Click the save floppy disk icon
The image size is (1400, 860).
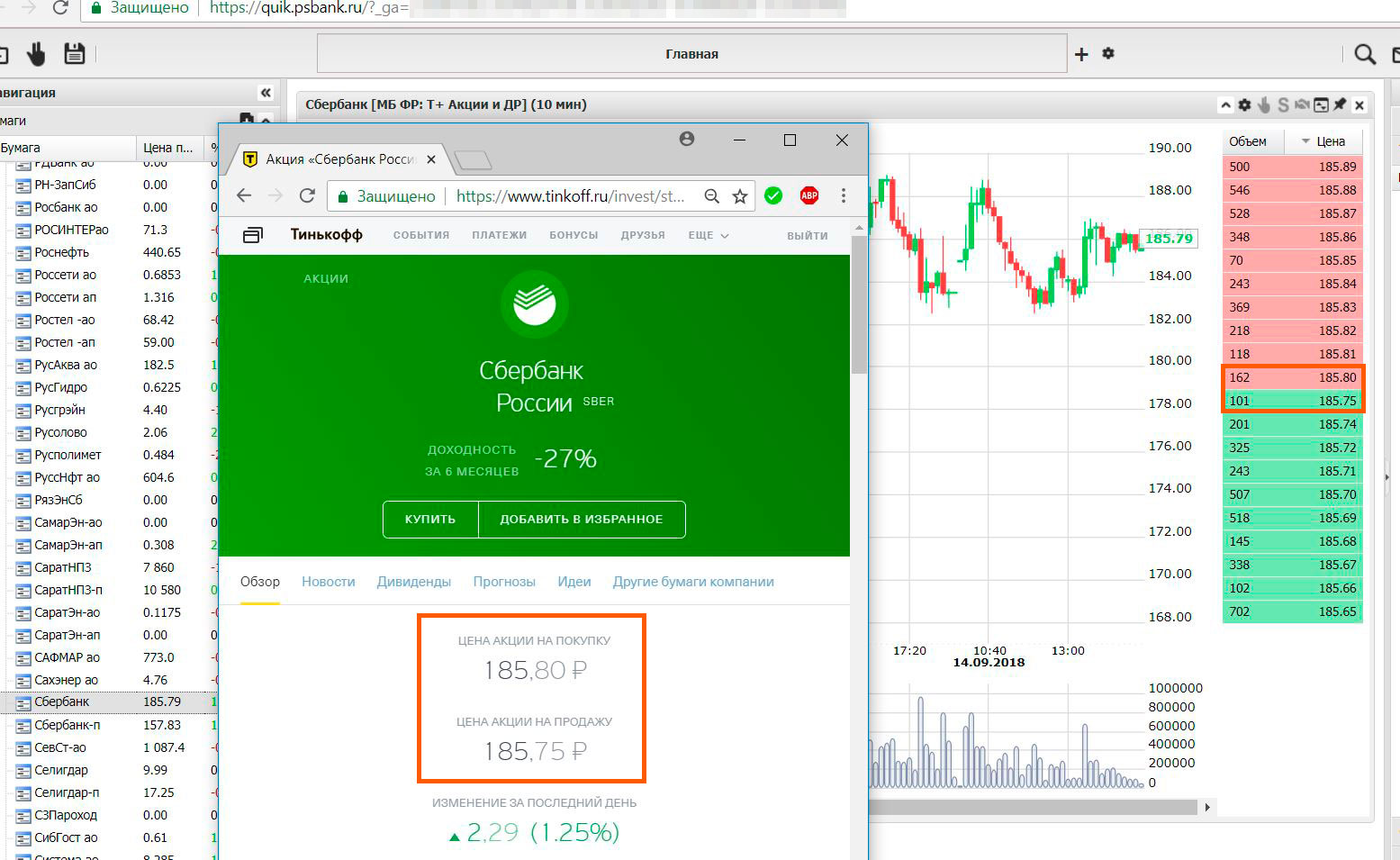[x=75, y=53]
